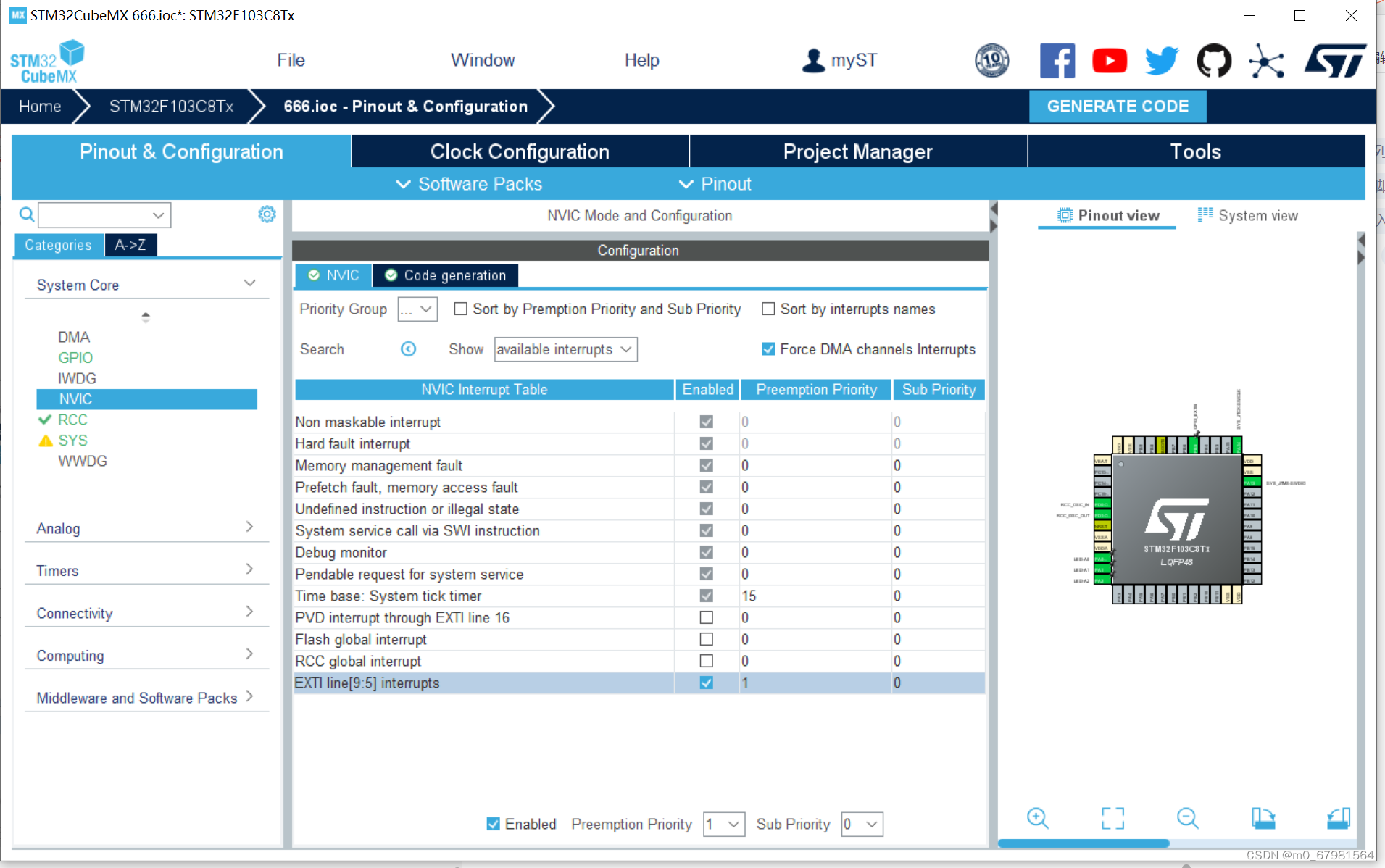Open the sidebar search combo box
This screenshot has height=868, width=1385.
pyautogui.click(x=104, y=215)
